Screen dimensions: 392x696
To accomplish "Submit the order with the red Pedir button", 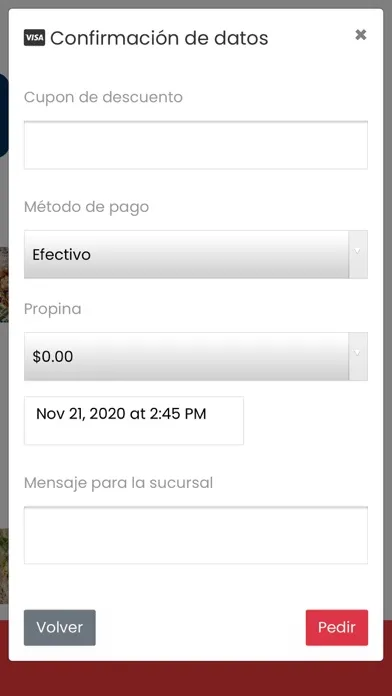I will pyautogui.click(x=337, y=628).
